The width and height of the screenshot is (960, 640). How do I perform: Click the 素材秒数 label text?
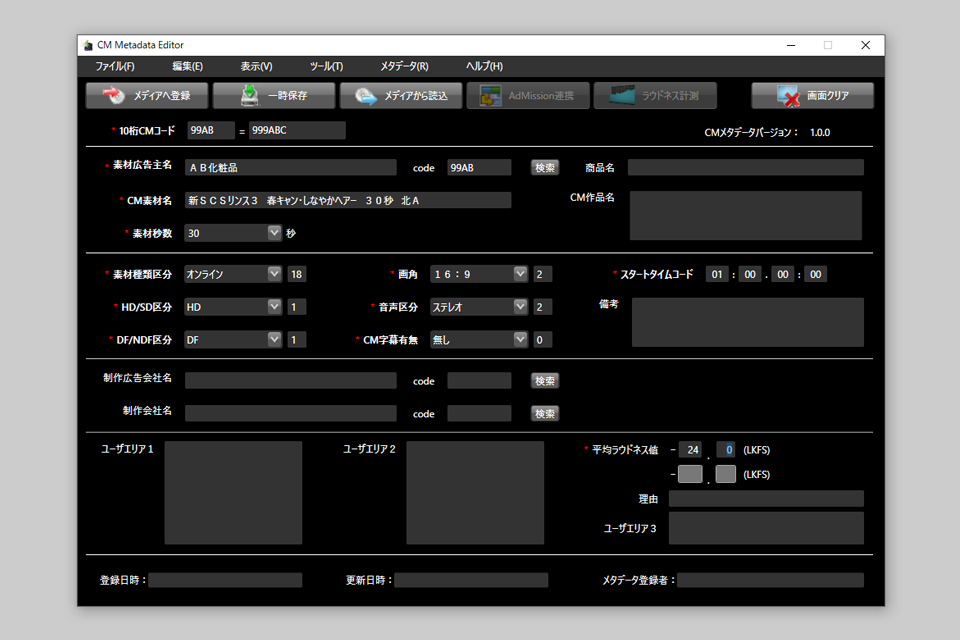click(152, 233)
